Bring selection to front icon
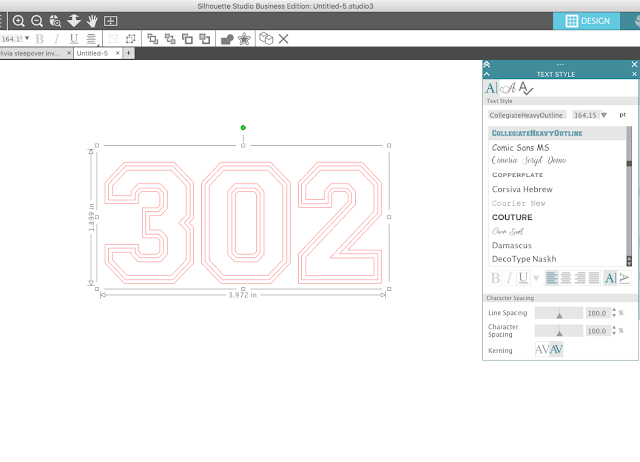The image size is (640, 462). click(x=153, y=39)
